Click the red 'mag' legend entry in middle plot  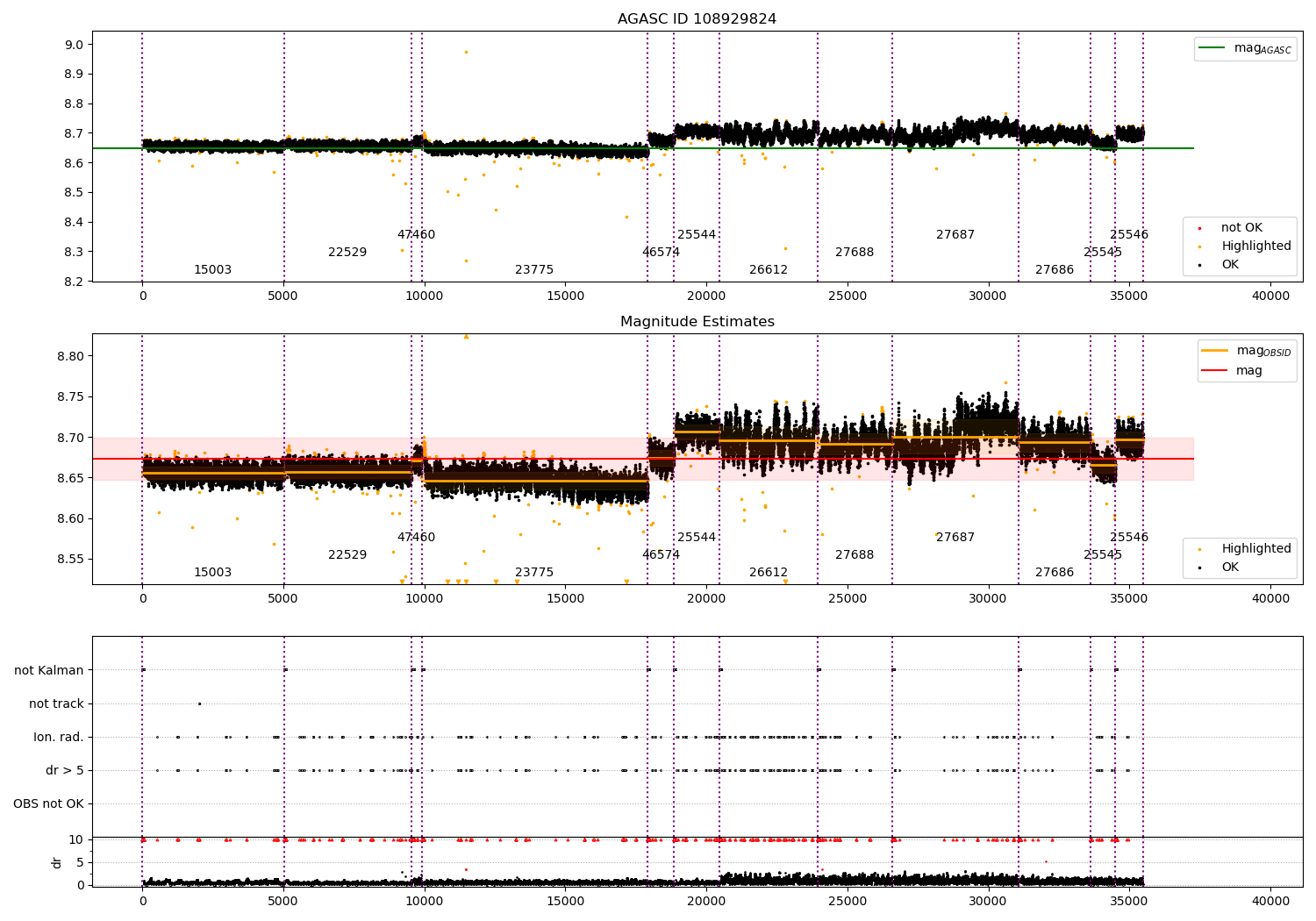click(x=1232, y=371)
